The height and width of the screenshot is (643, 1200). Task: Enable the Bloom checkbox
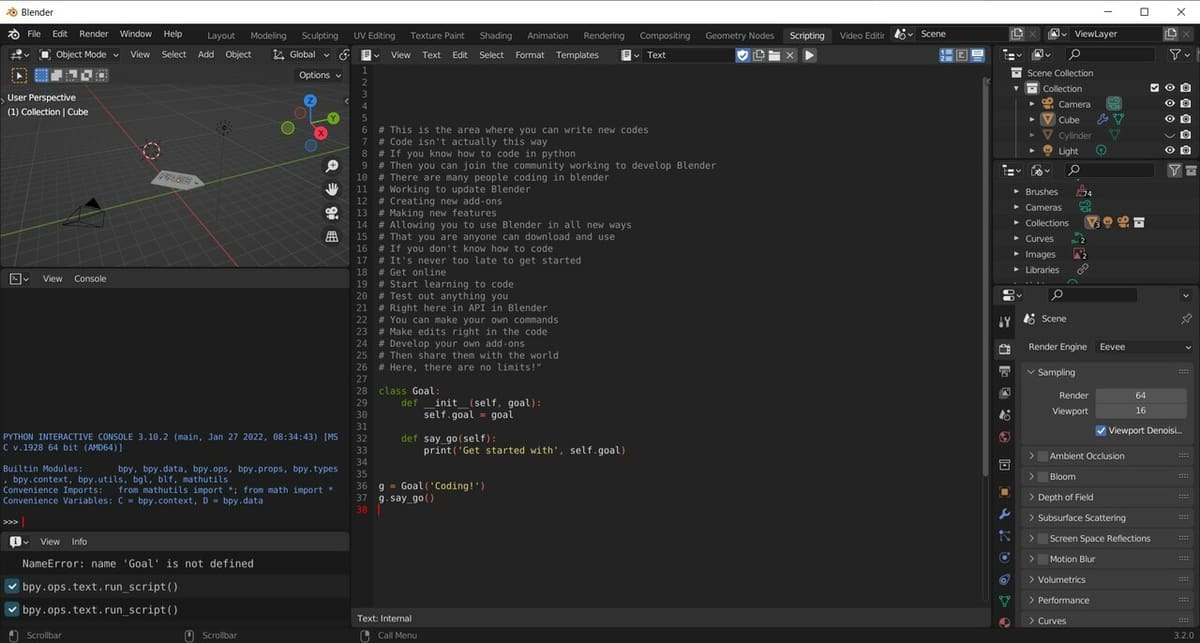(x=1042, y=477)
